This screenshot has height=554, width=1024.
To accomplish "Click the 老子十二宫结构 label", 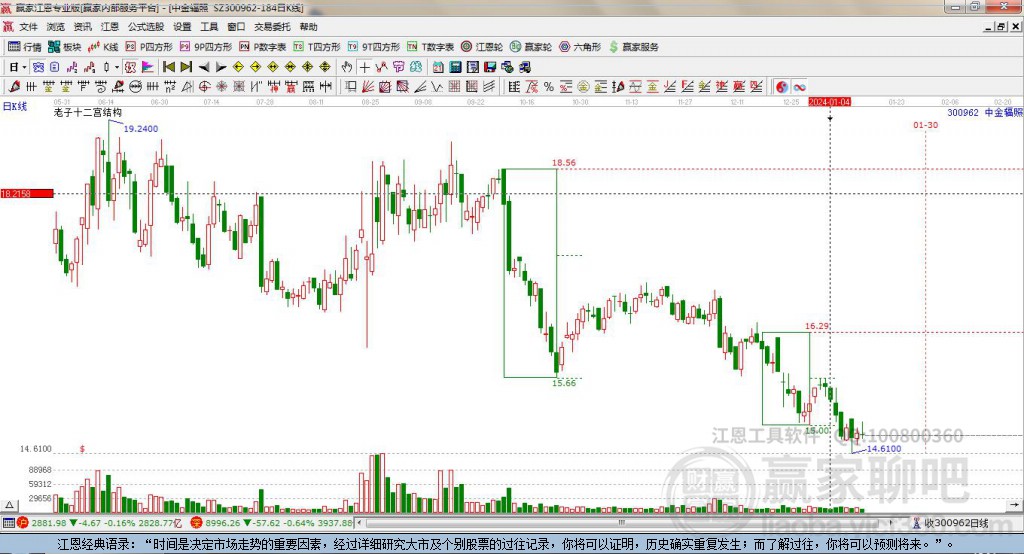I will coord(88,112).
